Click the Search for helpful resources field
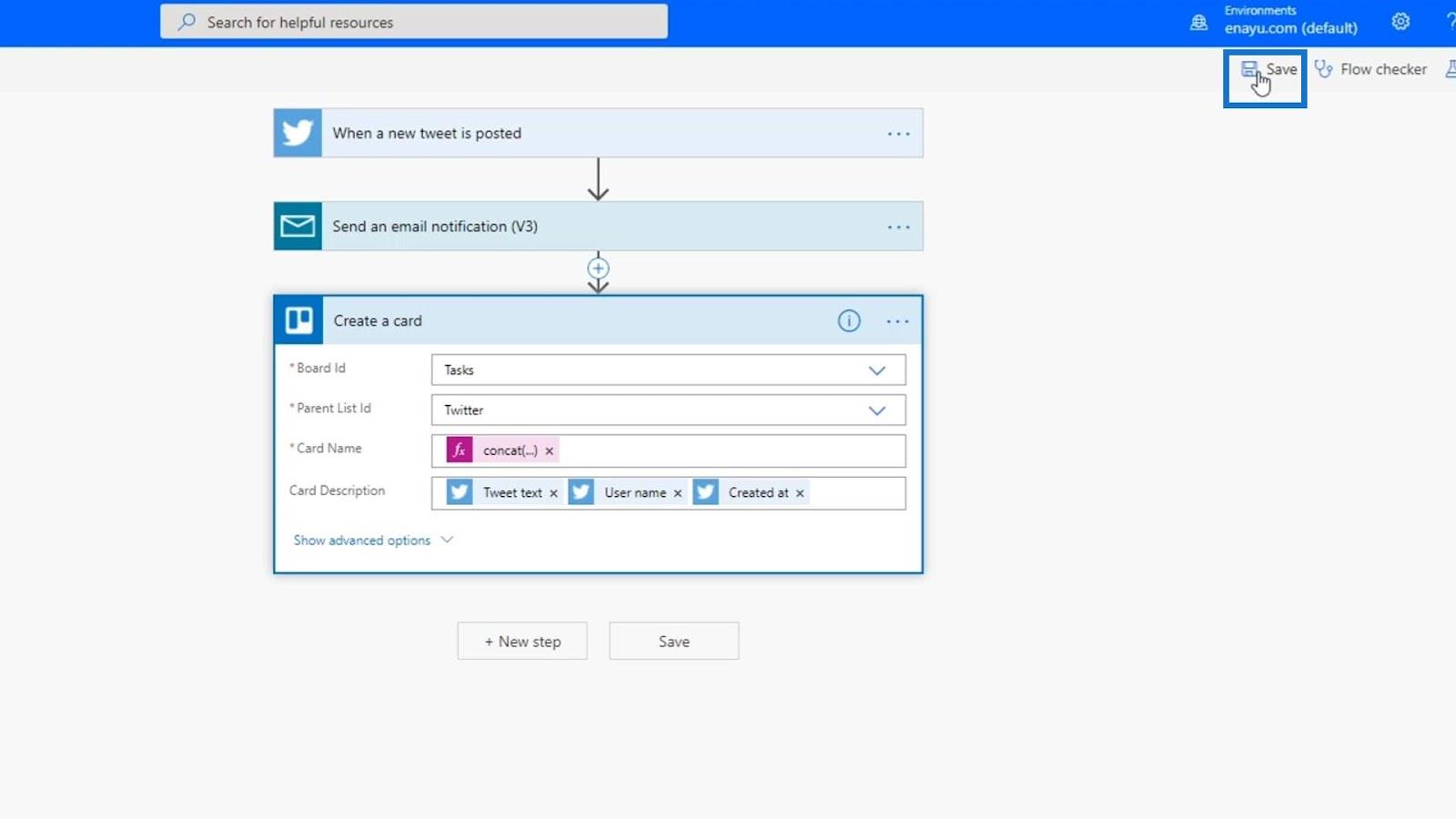This screenshot has width=1456, height=819. pos(414,22)
